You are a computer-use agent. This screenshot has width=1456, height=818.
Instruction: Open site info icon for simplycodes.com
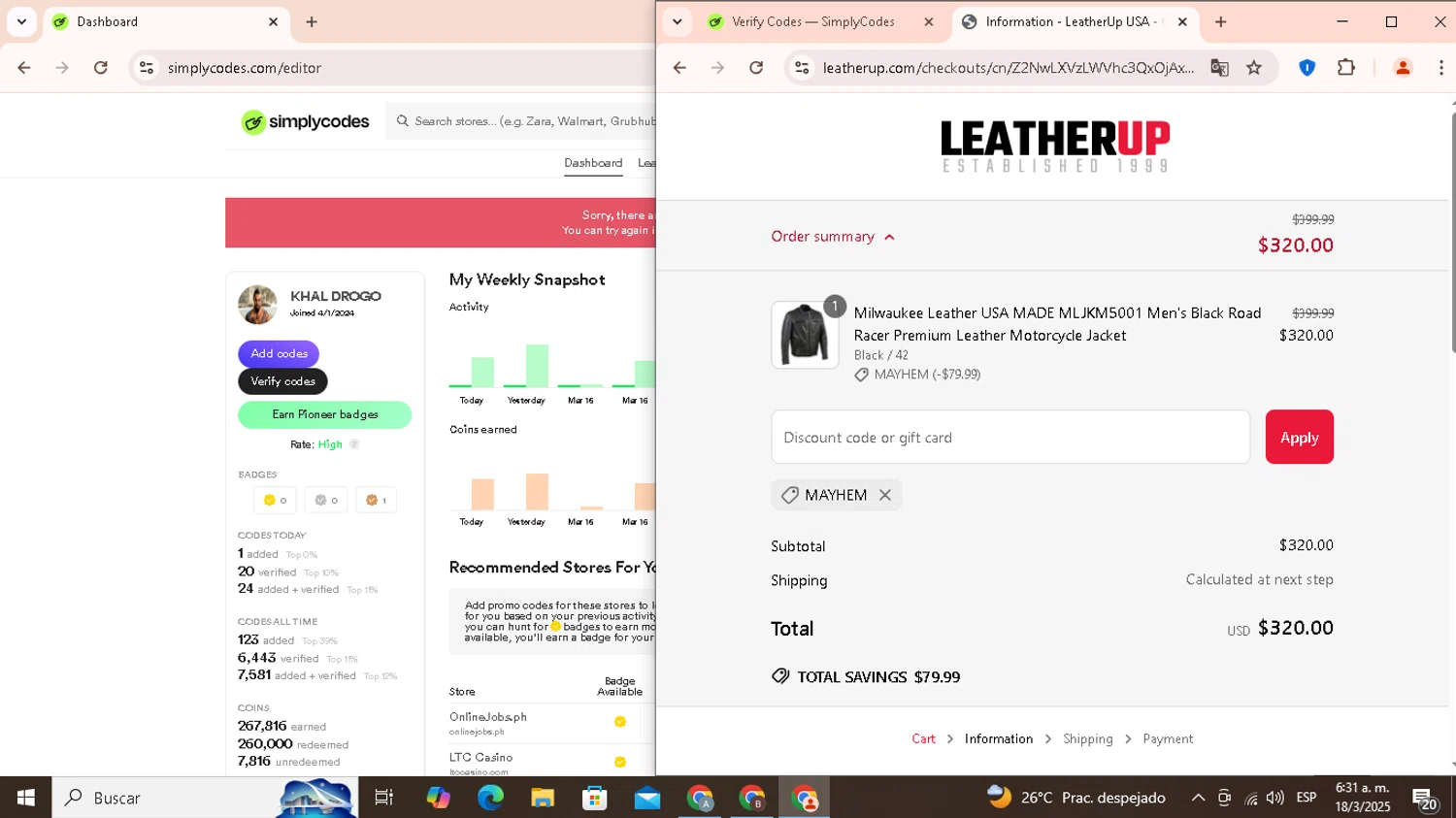coord(147,68)
